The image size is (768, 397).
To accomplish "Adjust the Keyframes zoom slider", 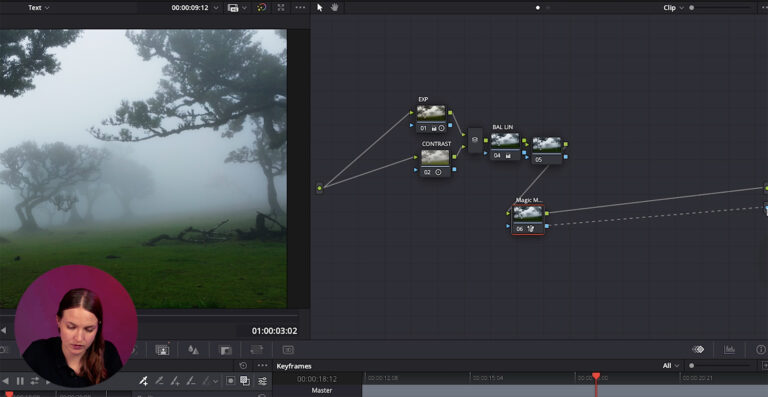I will tap(720, 366).
